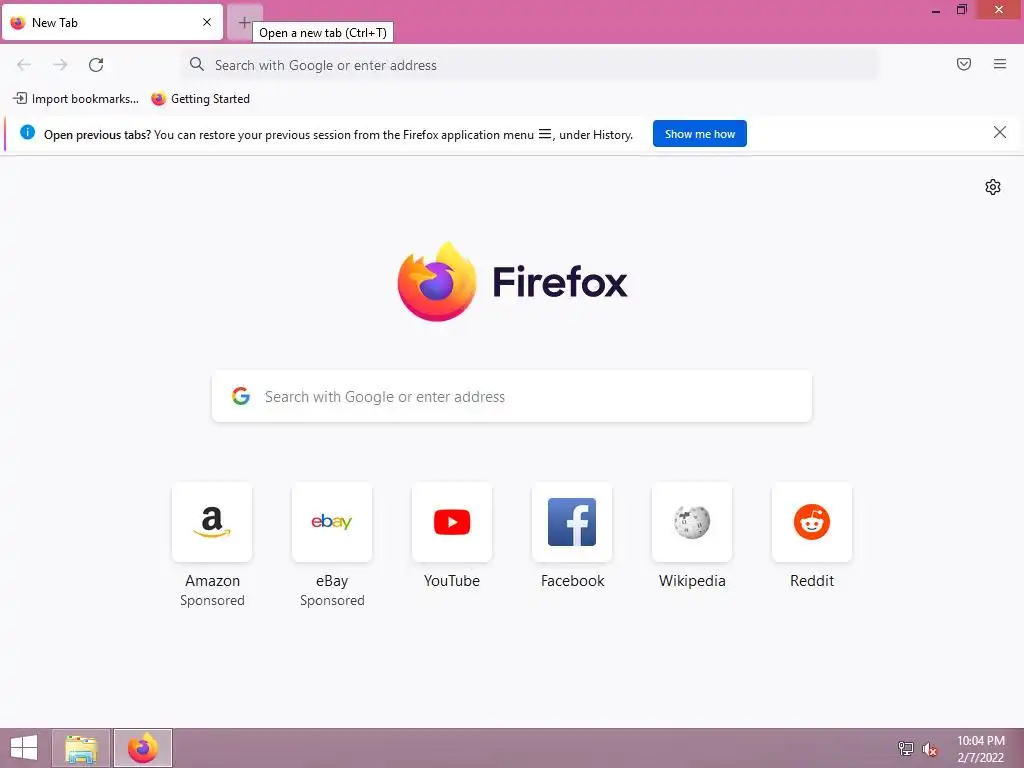The height and width of the screenshot is (768, 1024).
Task: Reload the current page
Action: point(96,65)
